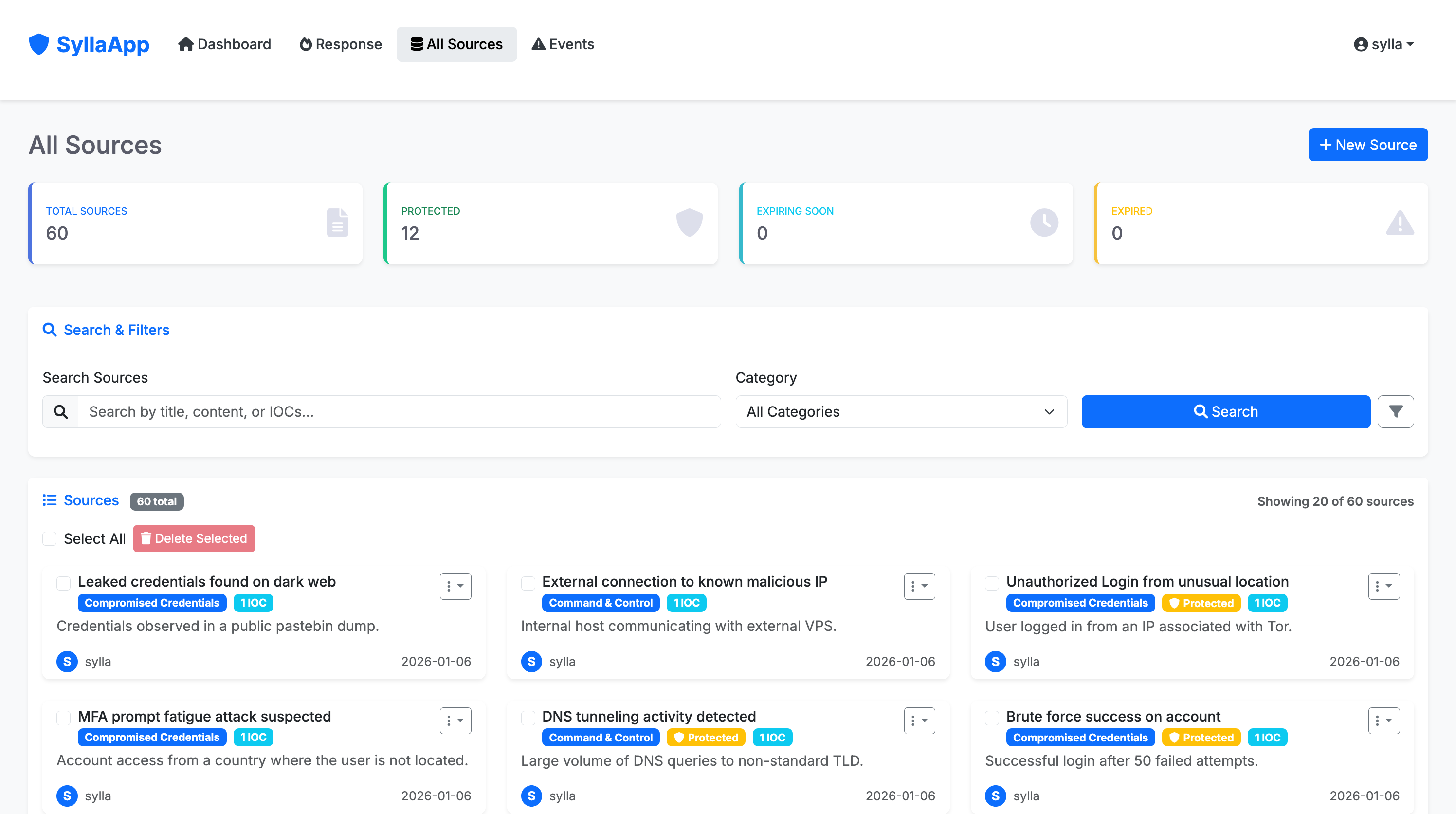Open the All Sources database icon

coord(417,43)
